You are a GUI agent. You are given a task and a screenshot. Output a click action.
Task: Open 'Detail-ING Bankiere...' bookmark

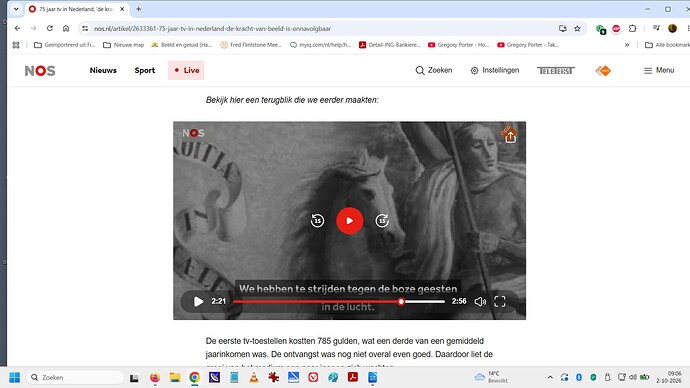point(390,45)
